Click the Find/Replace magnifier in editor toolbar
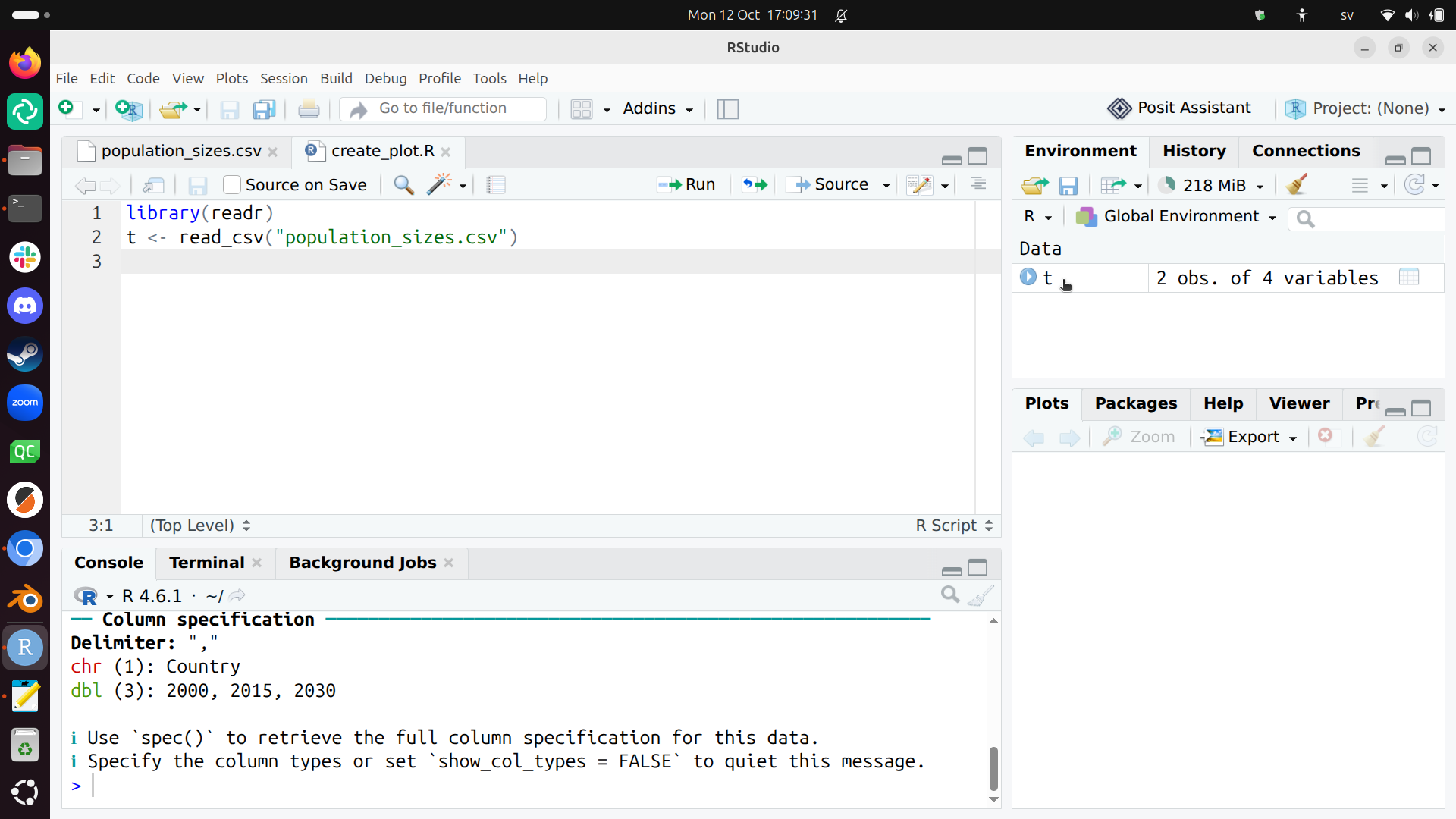 [403, 185]
